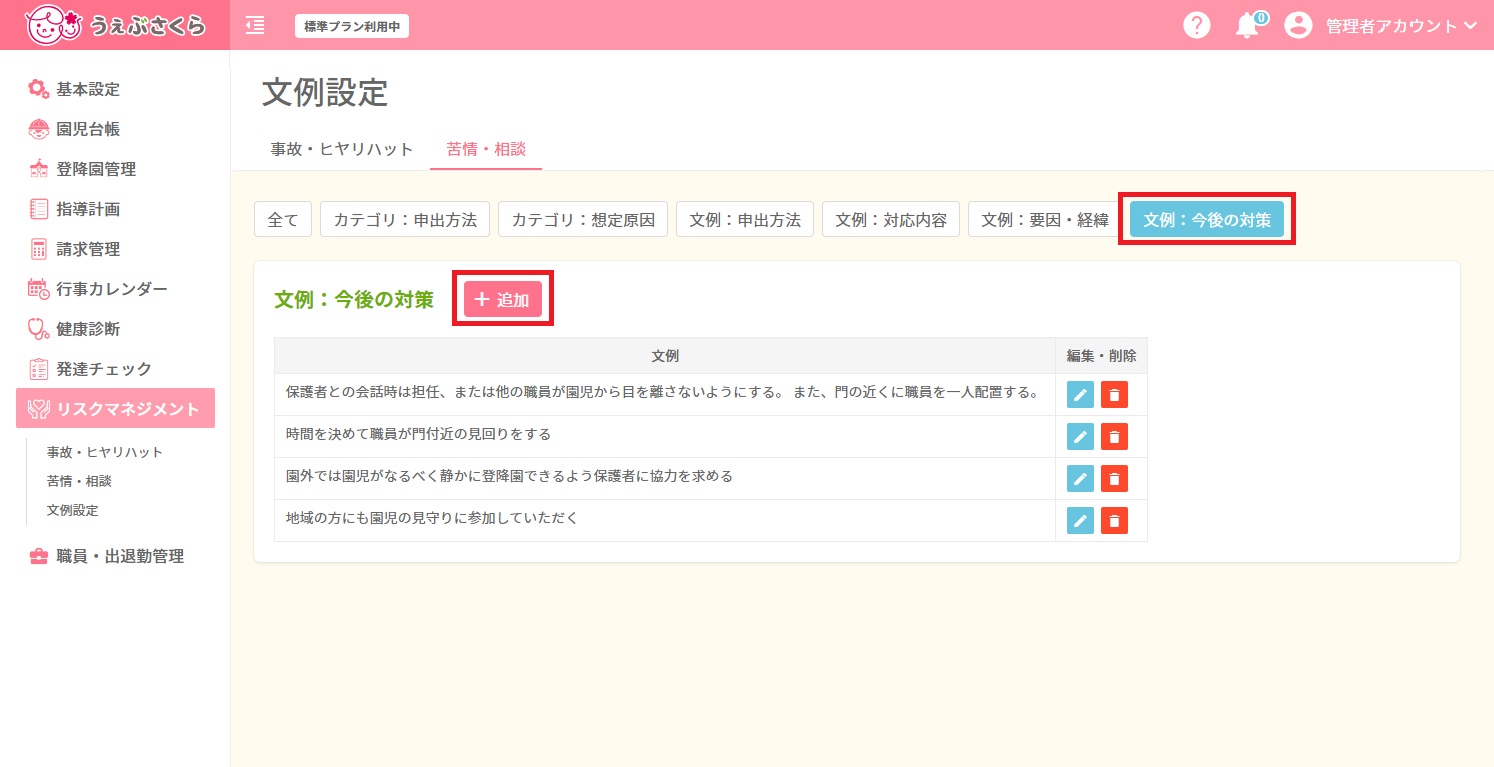Image resolution: width=1494 pixels, height=767 pixels.
Task: Click the 指導計画 notebook icon
Action: pyautogui.click(x=39, y=209)
